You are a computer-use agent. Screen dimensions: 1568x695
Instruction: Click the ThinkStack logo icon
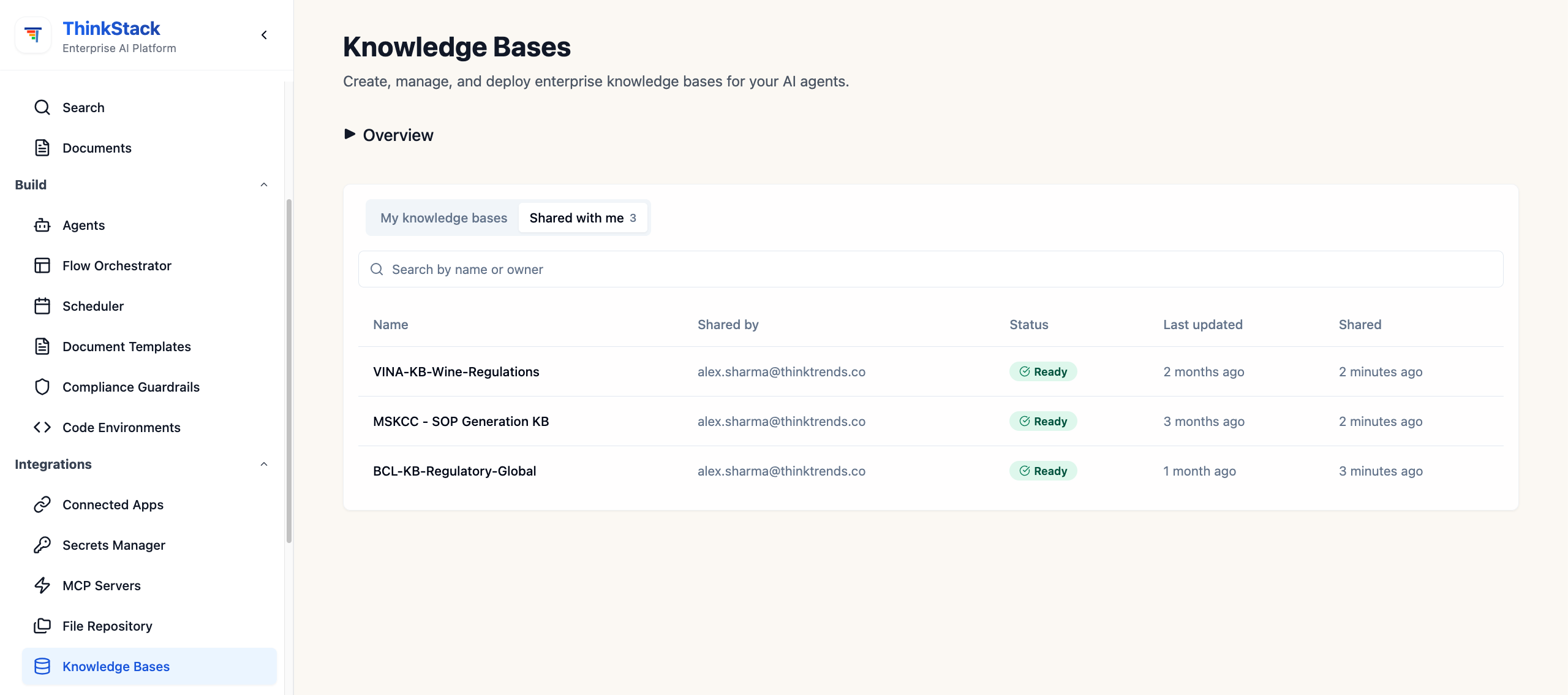(33, 36)
